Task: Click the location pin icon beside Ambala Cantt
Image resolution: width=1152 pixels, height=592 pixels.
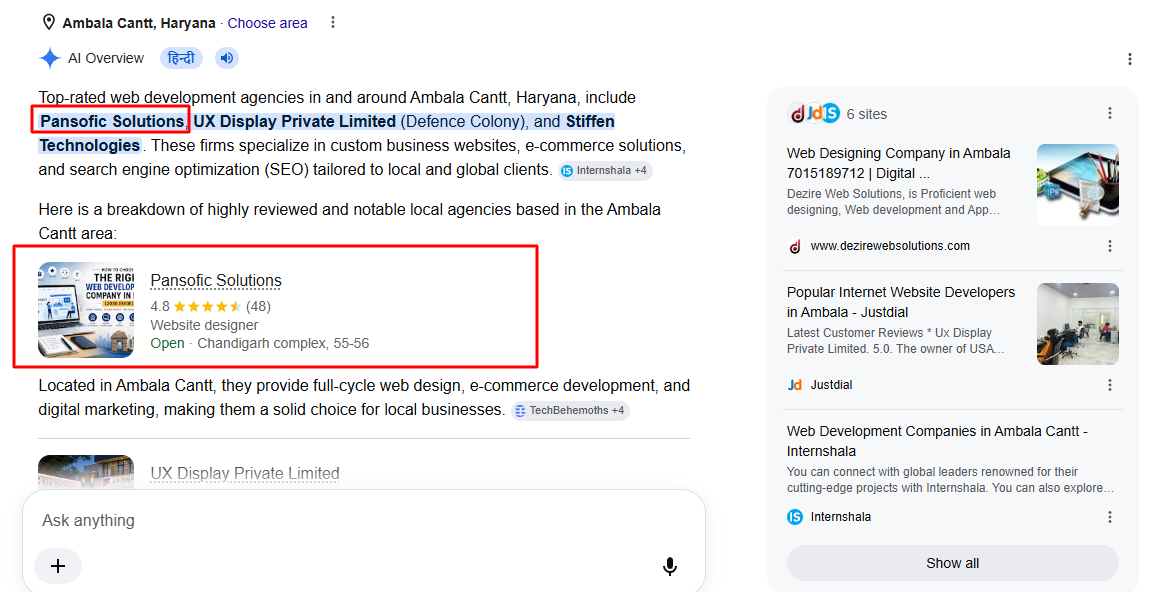Action: [48, 23]
